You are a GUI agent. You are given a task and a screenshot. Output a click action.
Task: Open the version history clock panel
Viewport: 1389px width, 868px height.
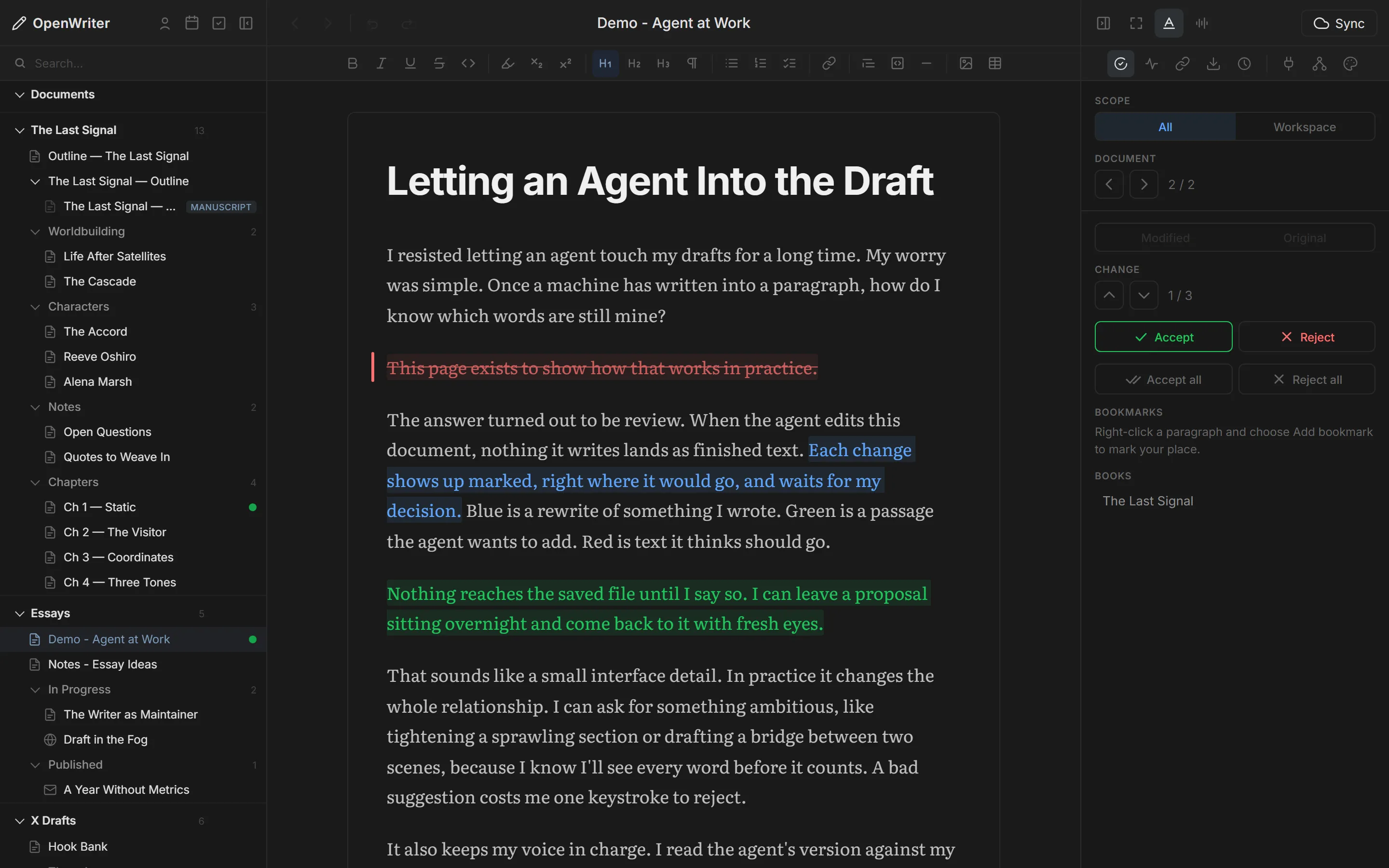1244,63
